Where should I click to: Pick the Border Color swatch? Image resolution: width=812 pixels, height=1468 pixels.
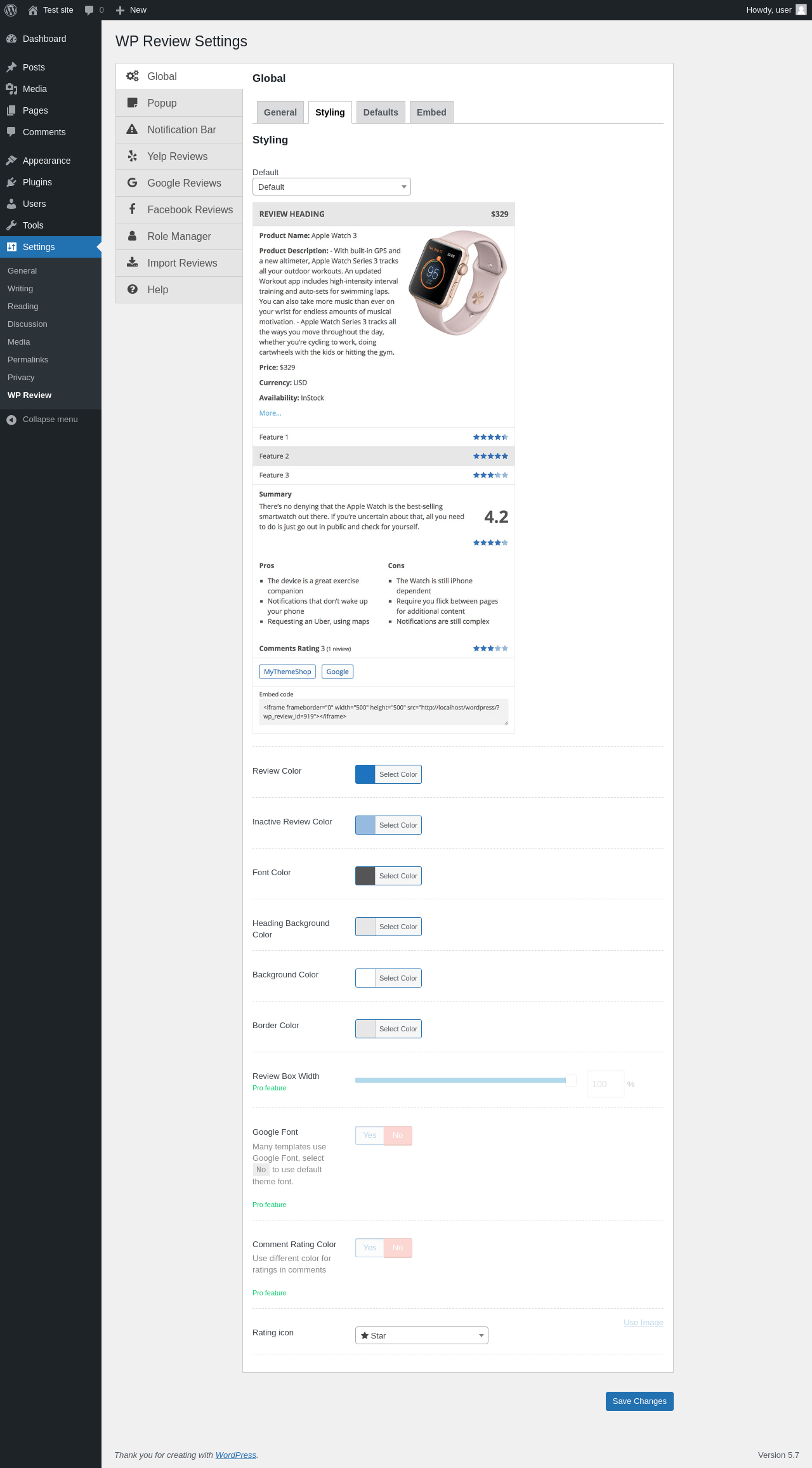click(x=365, y=1029)
